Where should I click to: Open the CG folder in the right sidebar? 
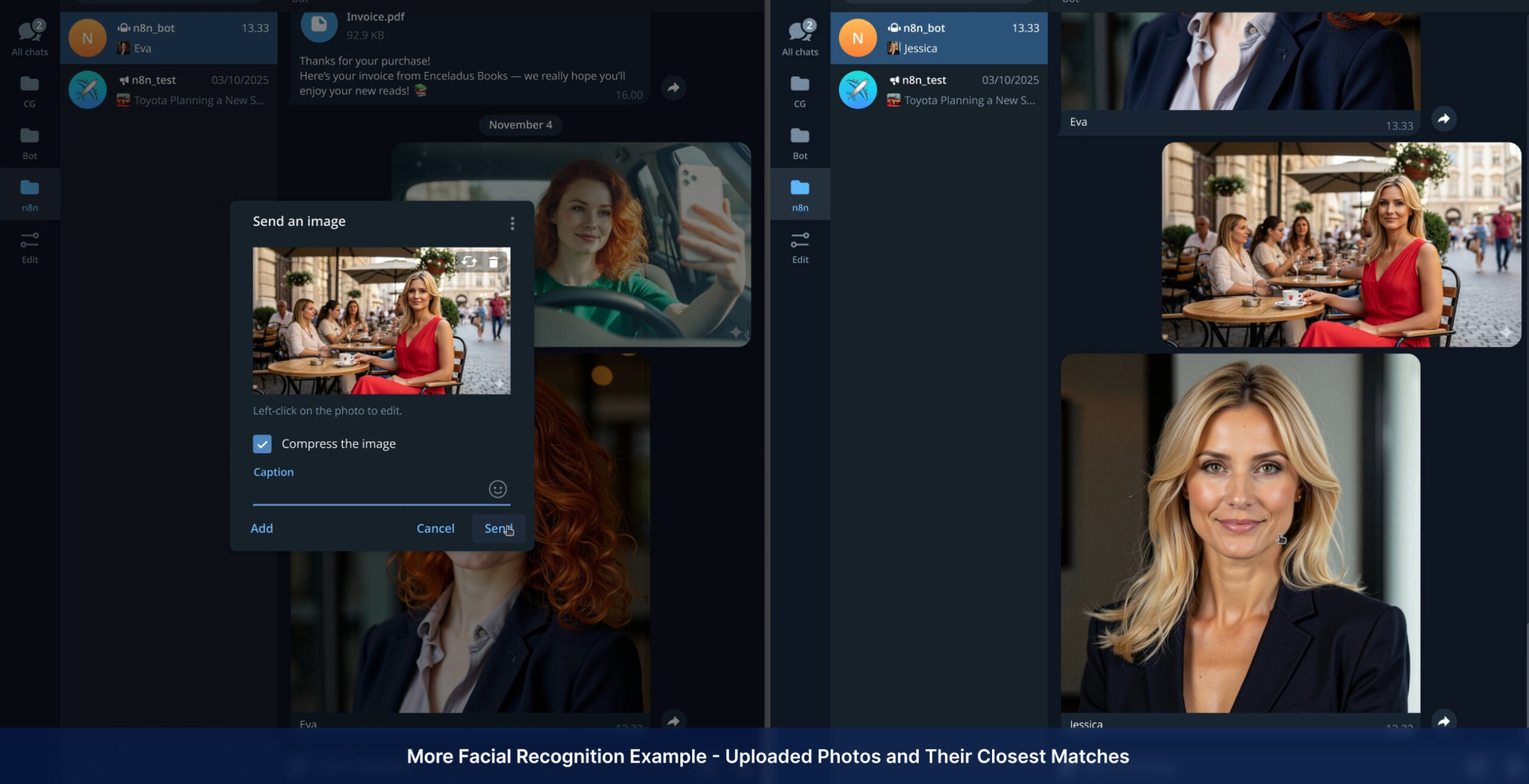[x=800, y=91]
